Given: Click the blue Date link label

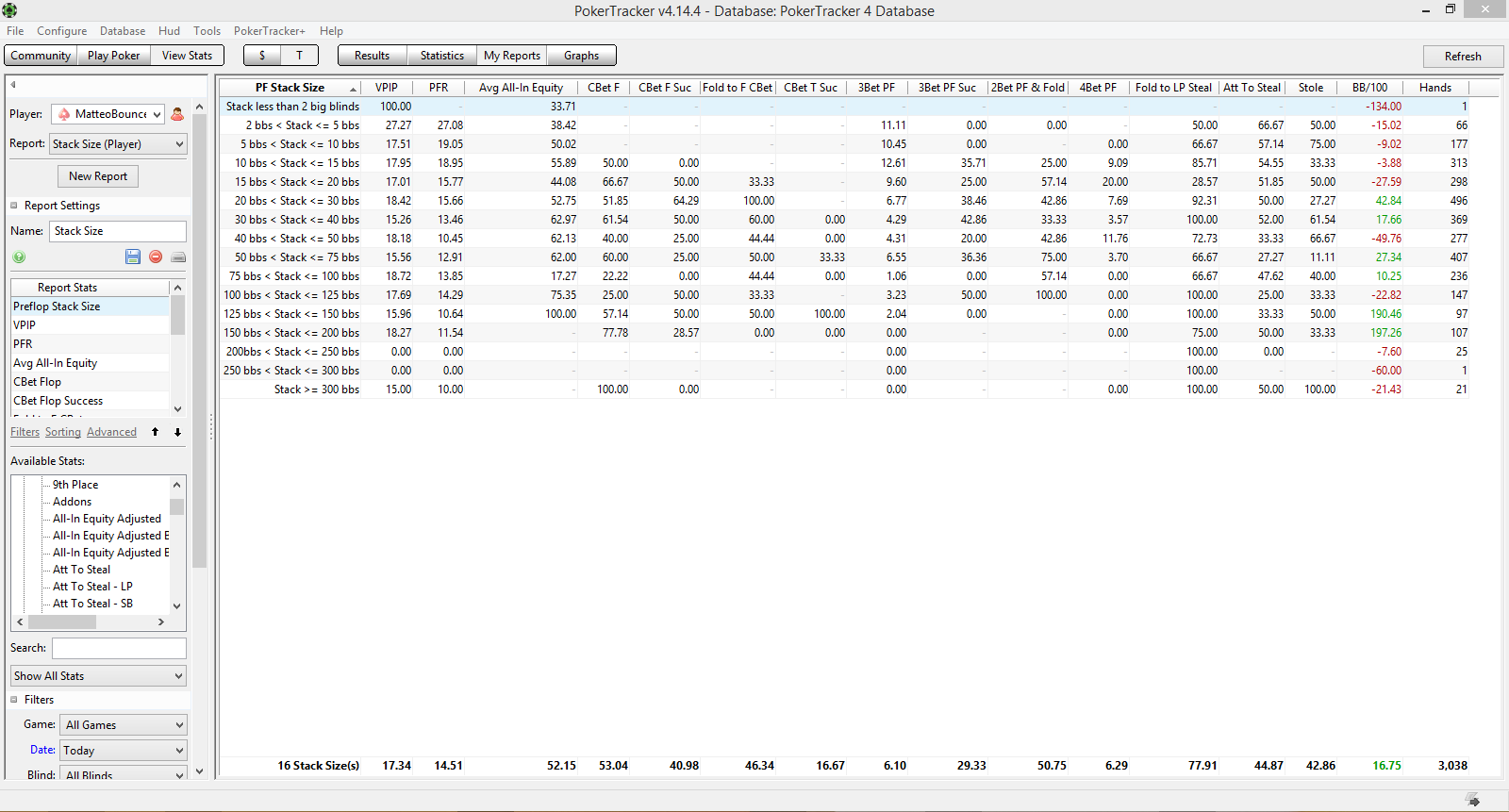Looking at the screenshot, I should (42, 750).
